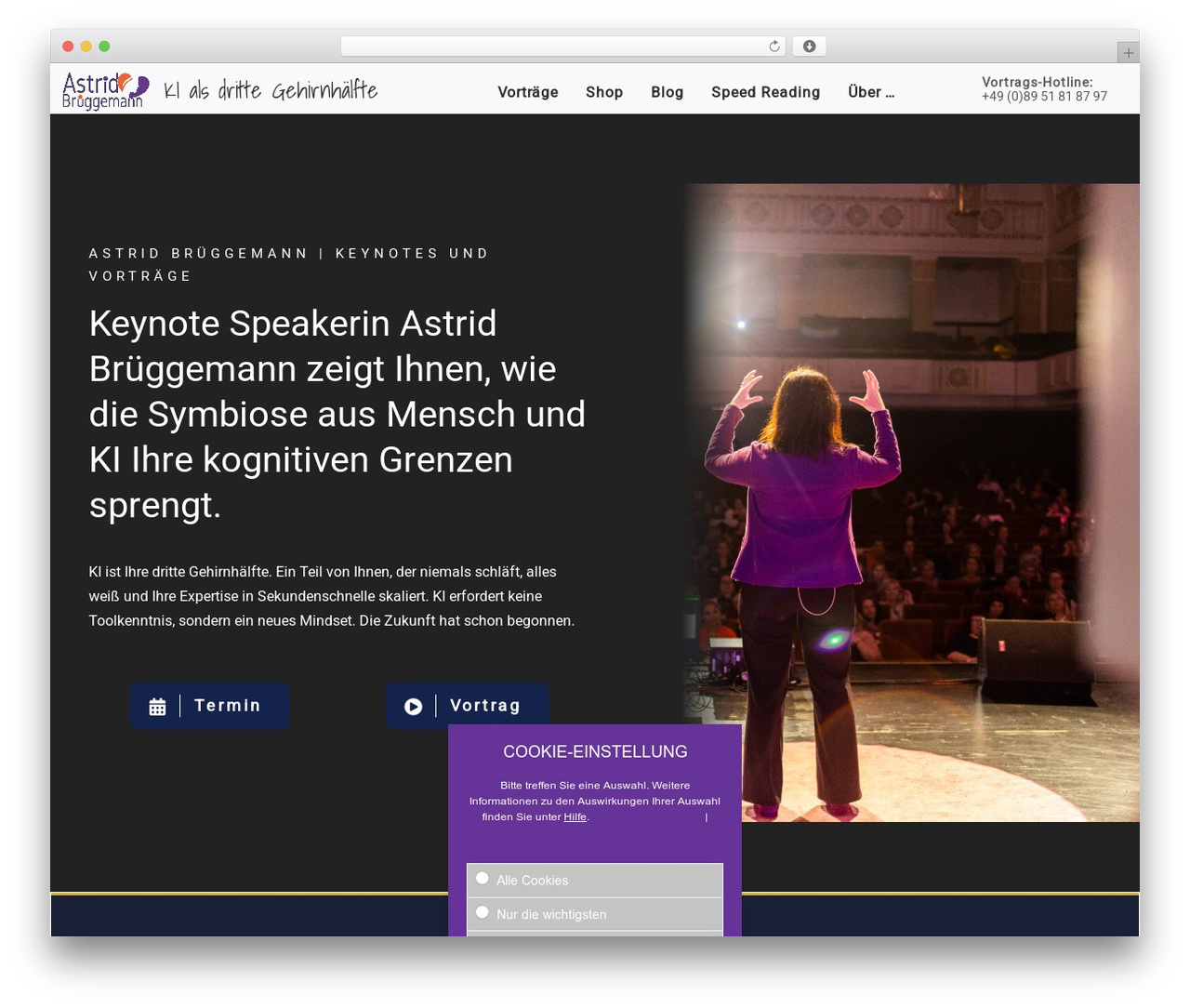Open the Hilfe link in the cookie dialog
Viewport: 1190px width, 1008px height.
(x=575, y=817)
